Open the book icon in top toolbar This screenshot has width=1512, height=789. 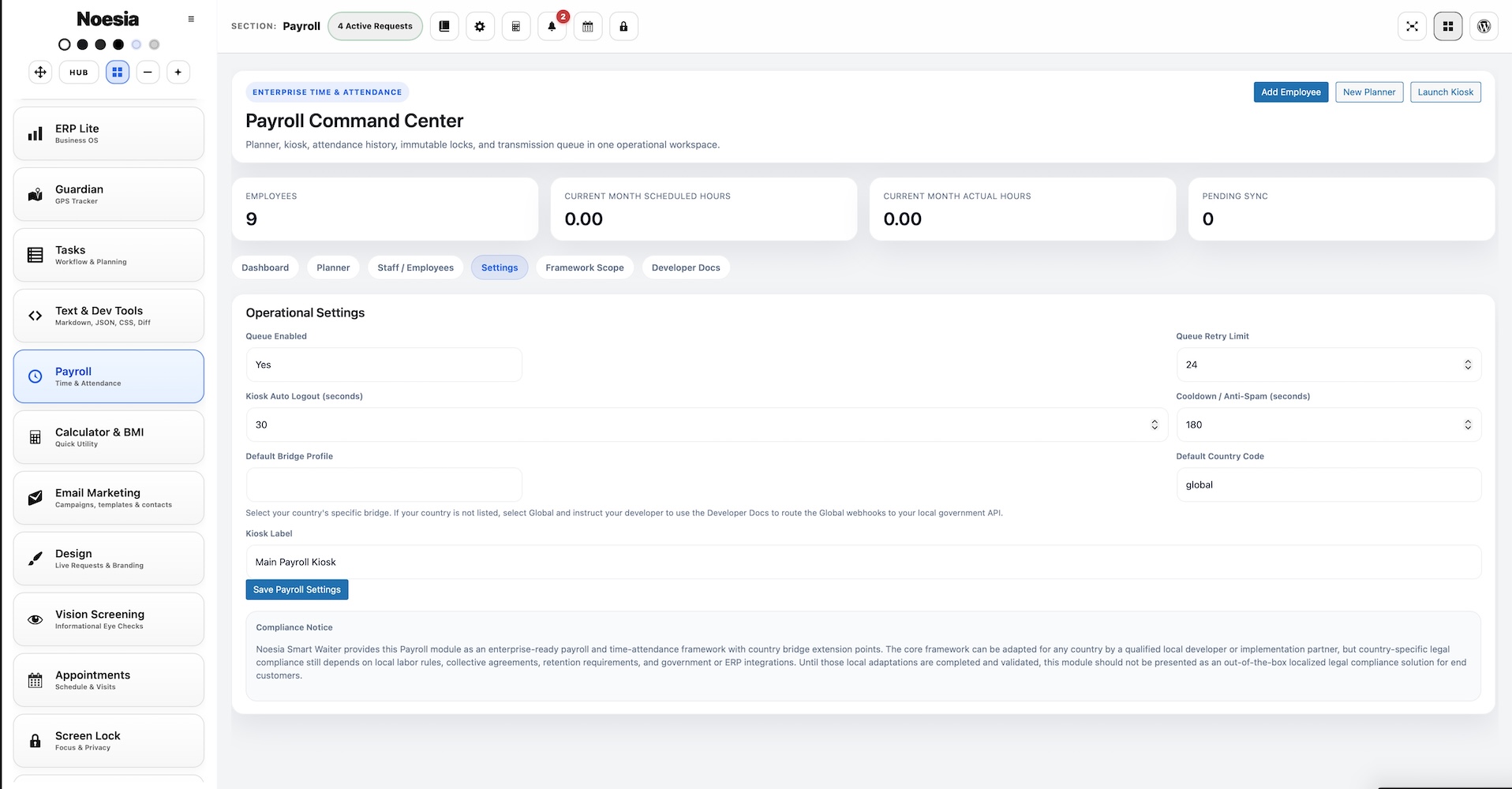click(444, 26)
